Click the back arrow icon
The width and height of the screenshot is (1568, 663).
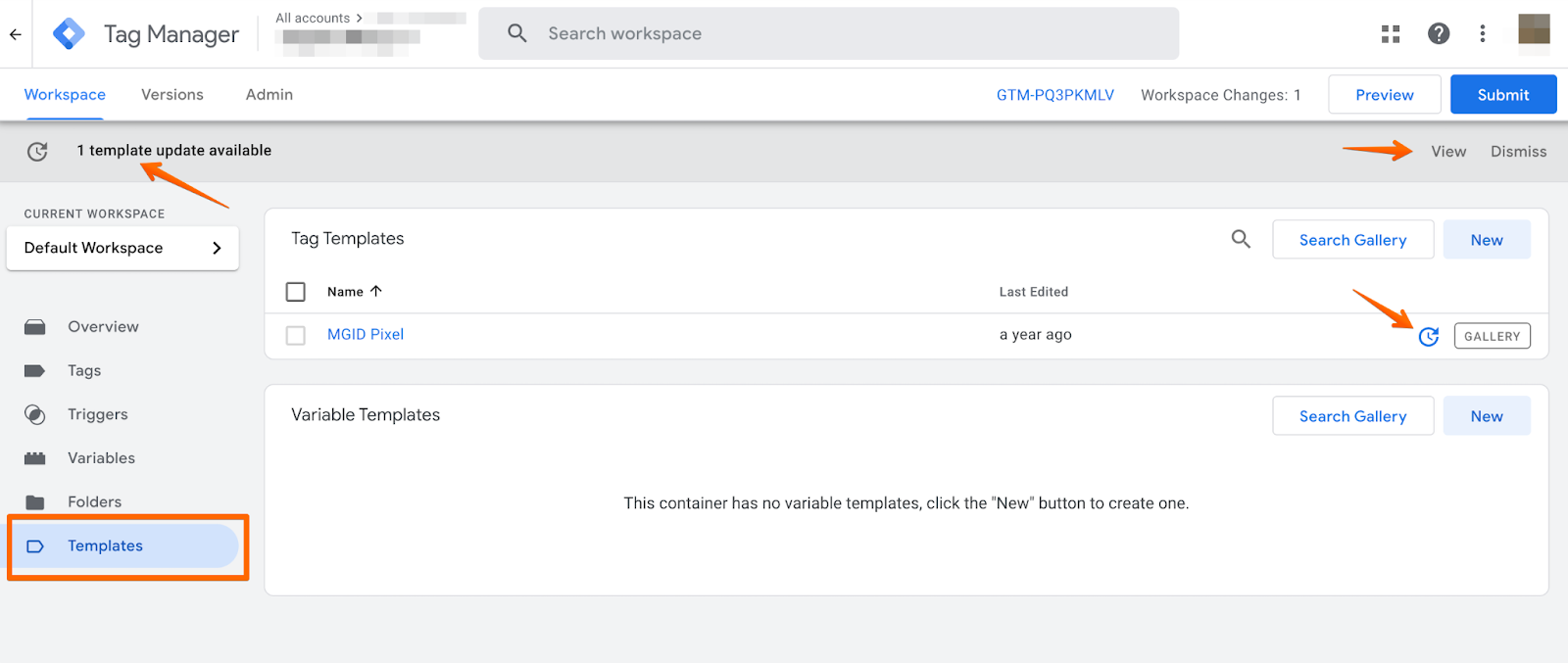point(16,34)
